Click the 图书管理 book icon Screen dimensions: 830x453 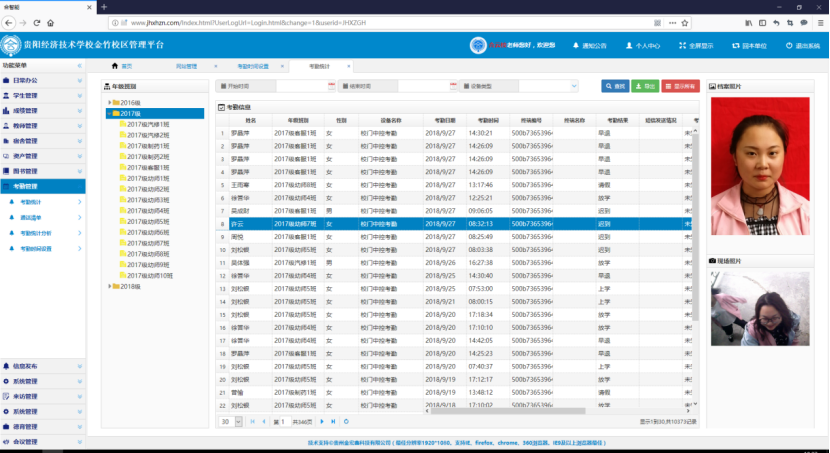[x=6, y=171]
